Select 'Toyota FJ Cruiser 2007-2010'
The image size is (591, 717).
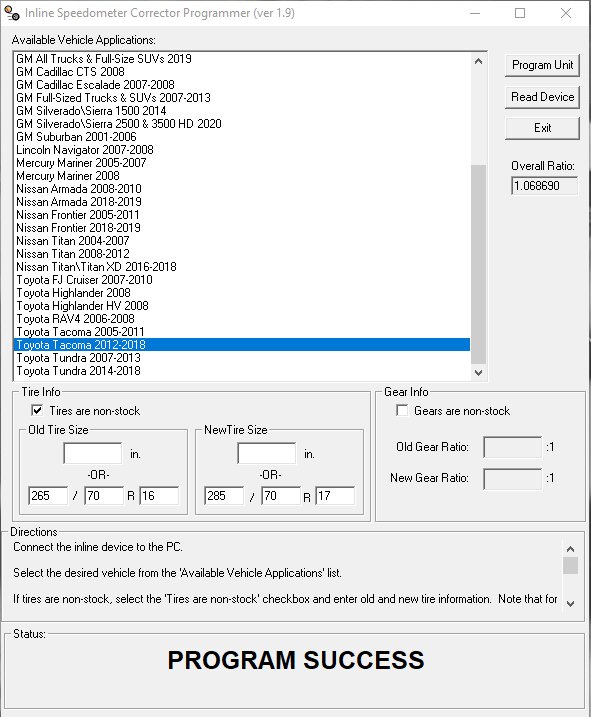[x=242, y=280]
